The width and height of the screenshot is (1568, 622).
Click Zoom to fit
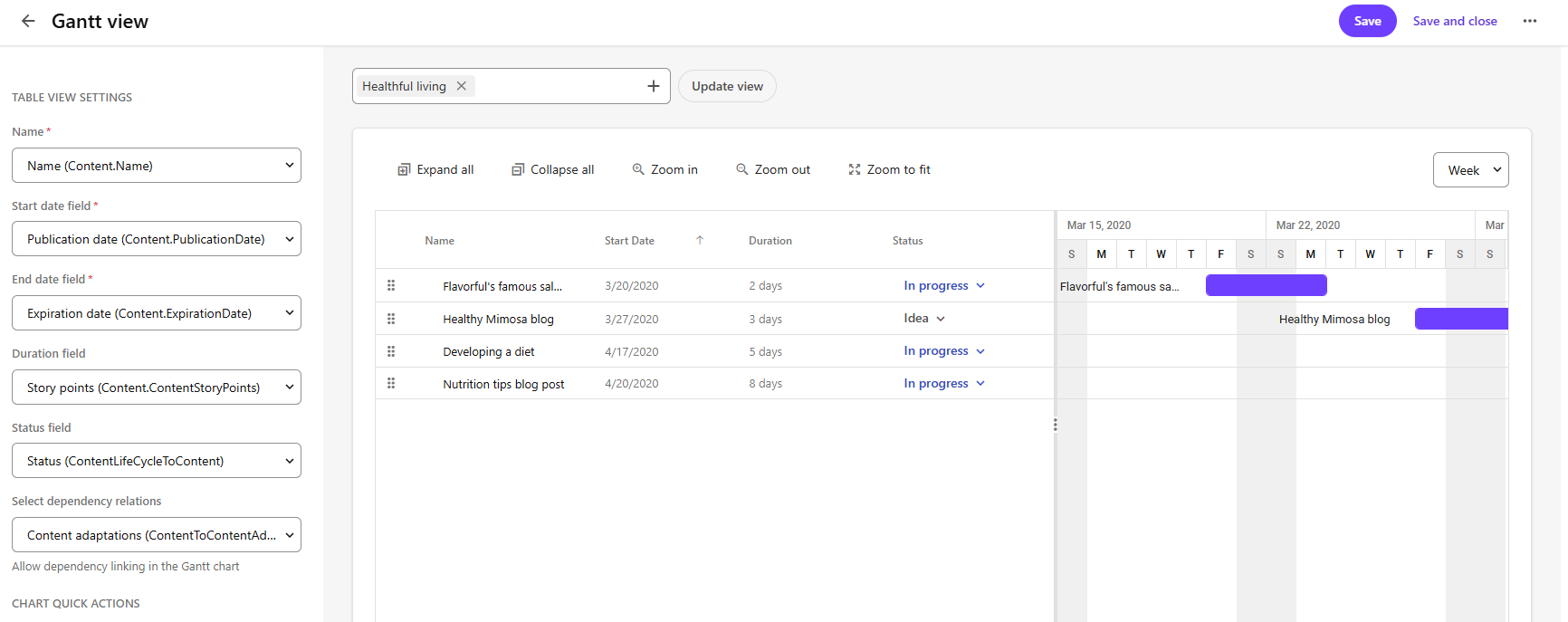point(889,169)
